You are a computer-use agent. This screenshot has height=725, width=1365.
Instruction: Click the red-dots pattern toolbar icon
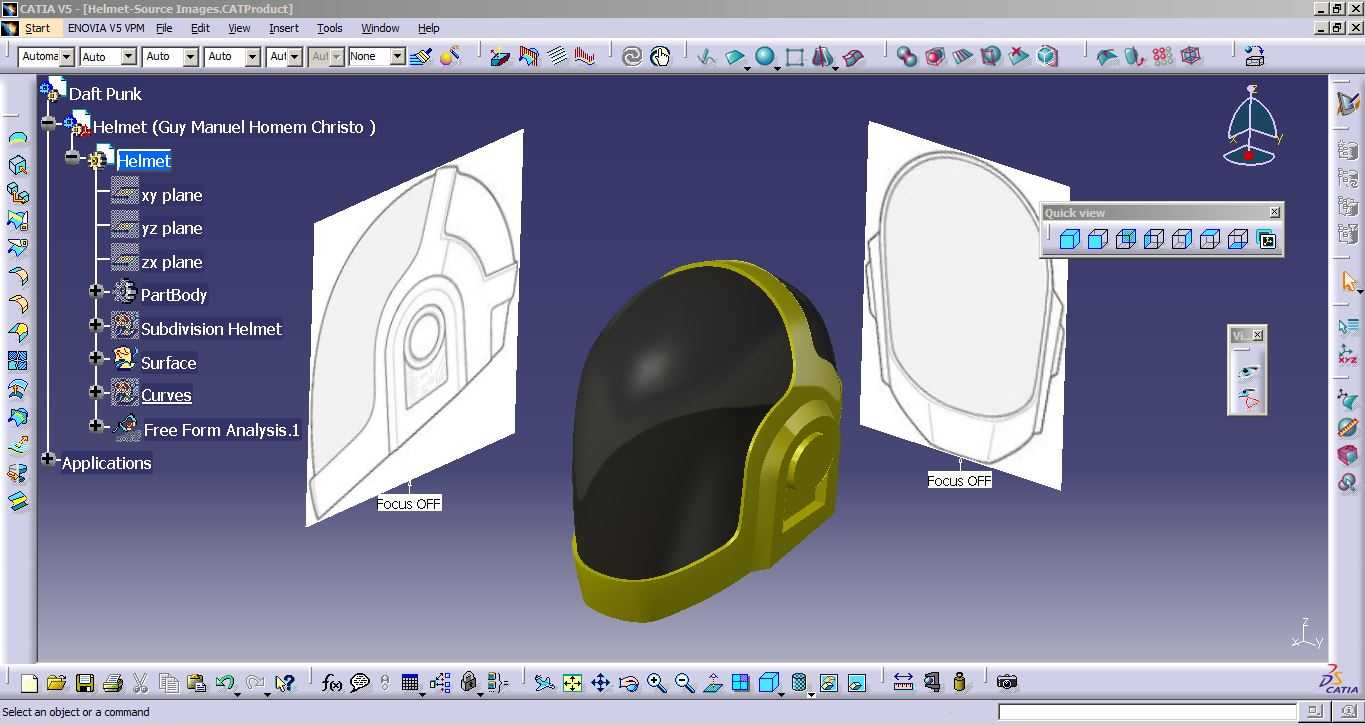(x=1162, y=57)
